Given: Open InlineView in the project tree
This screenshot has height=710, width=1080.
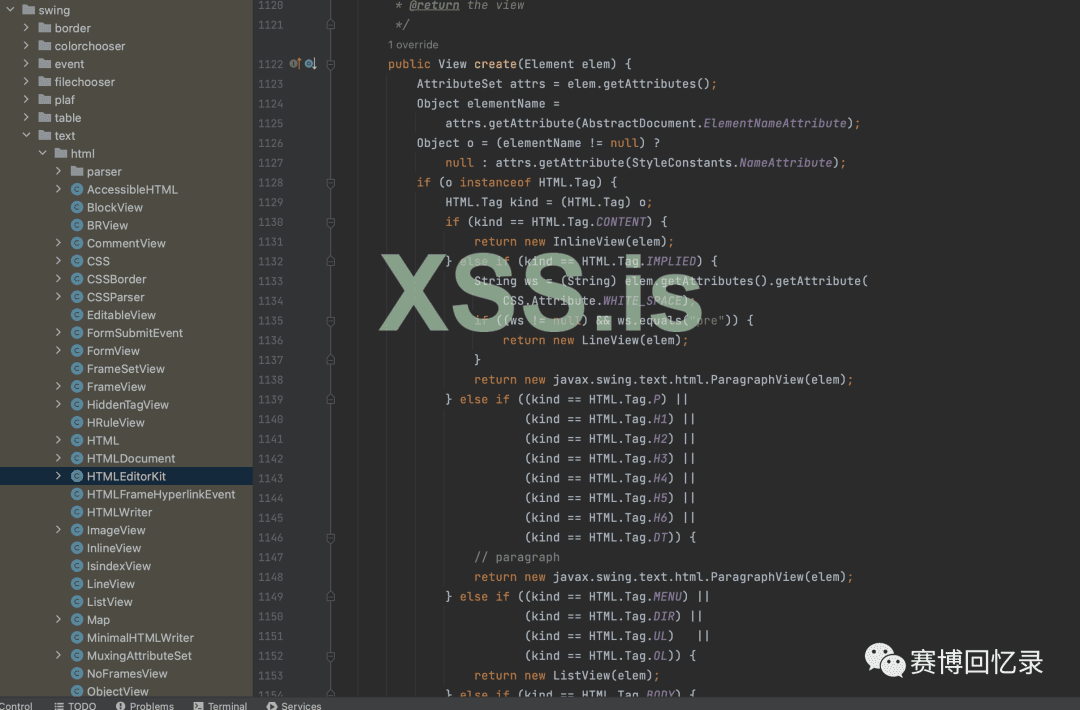Looking at the screenshot, I should (x=114, y=548).
